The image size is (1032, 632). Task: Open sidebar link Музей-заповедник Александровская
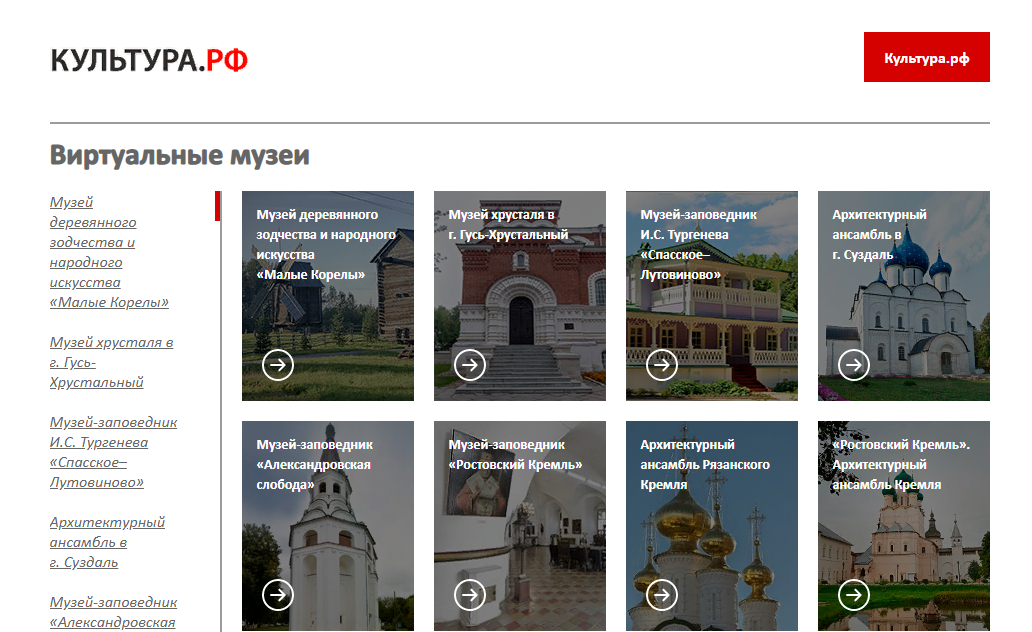tap(113, 611)
